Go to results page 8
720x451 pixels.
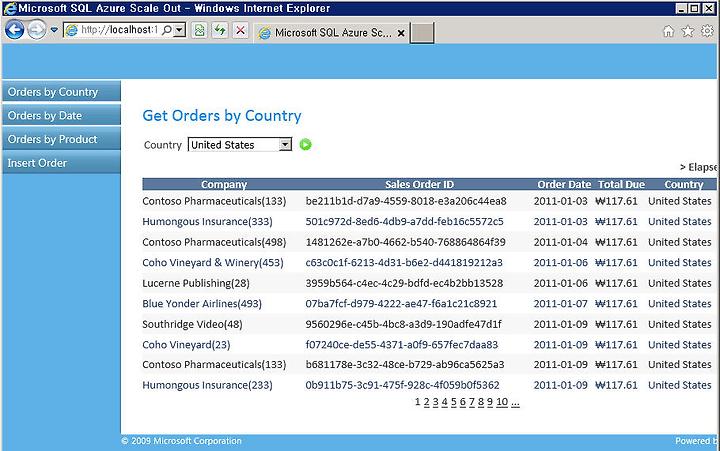pos(481,402)
